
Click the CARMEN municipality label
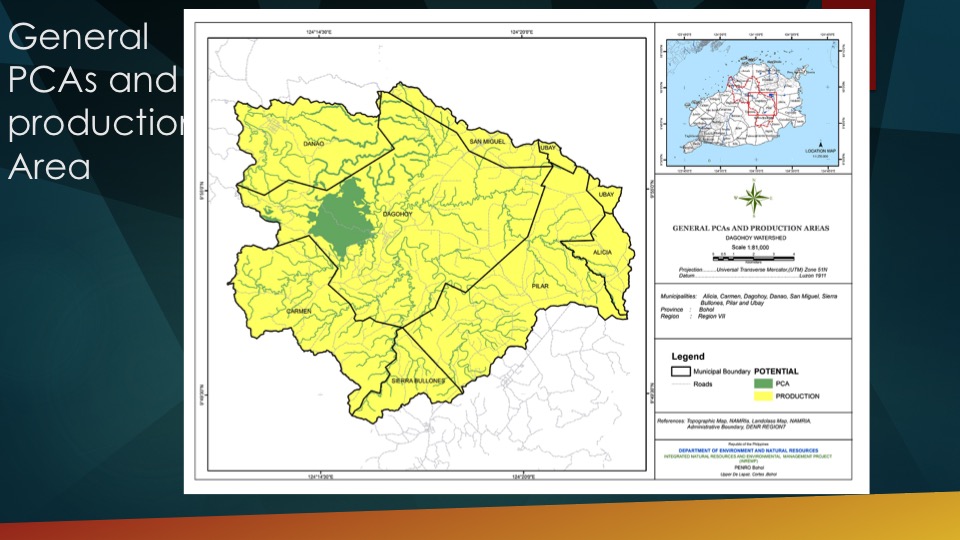299,311
